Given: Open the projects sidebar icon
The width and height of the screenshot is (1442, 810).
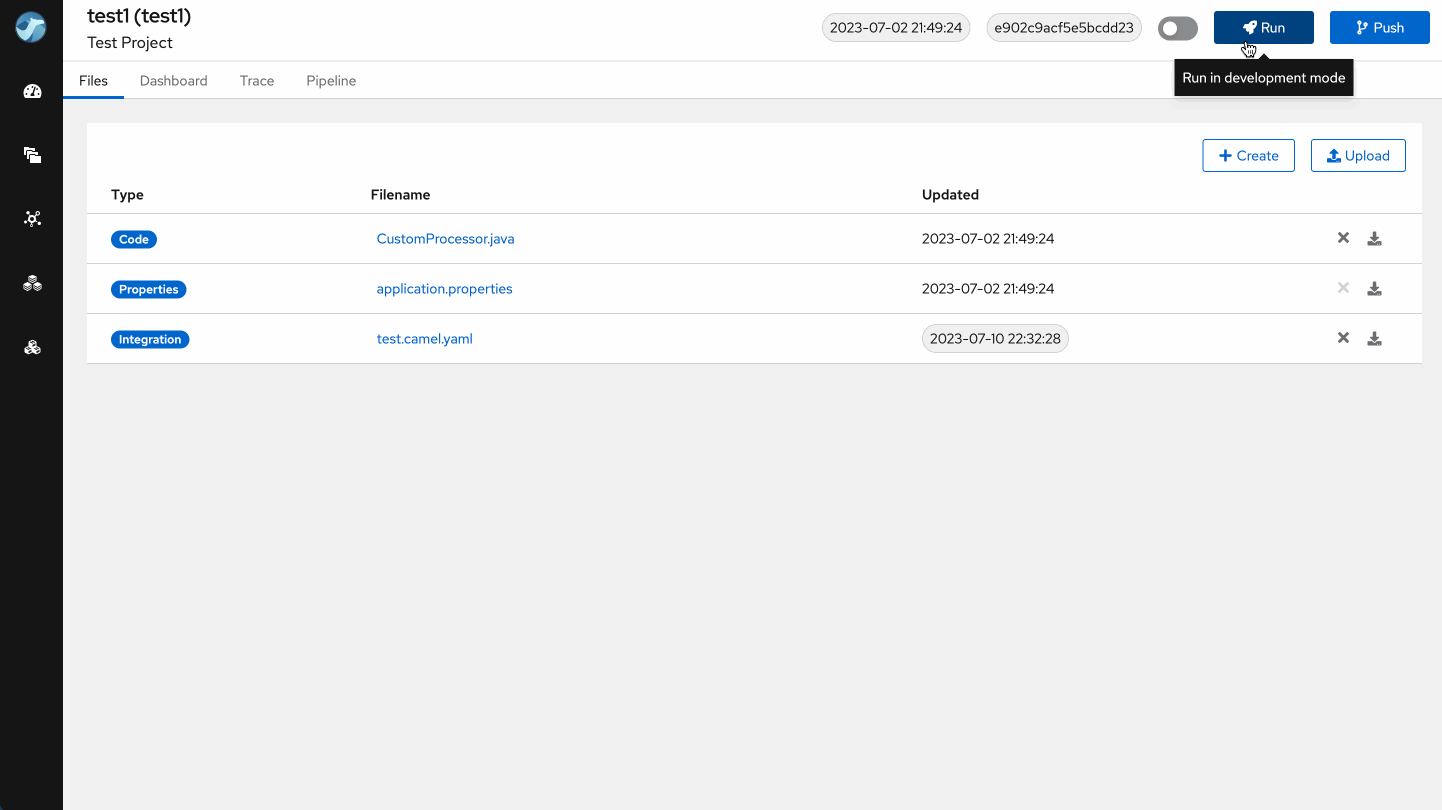Looking at the screenshot, I should [x=32, y=155].
